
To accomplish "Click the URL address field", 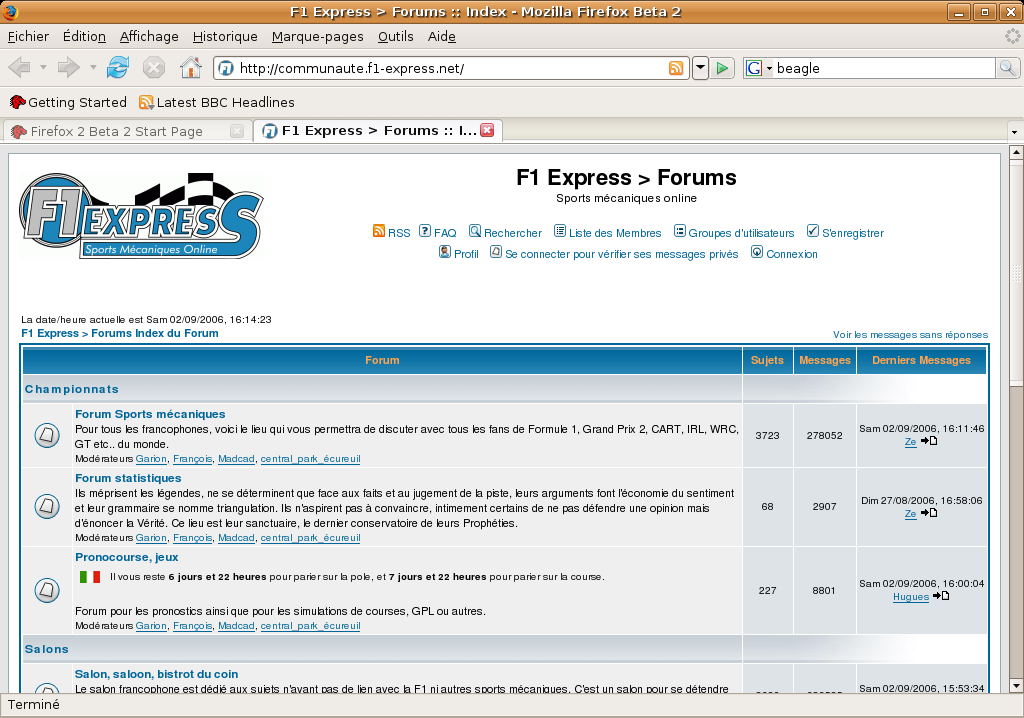I will click(451, 68).
